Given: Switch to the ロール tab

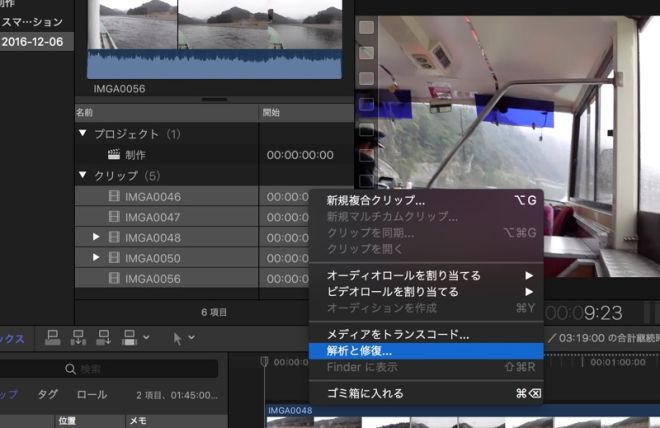Looking at the screenshot, I should point(92,394).
